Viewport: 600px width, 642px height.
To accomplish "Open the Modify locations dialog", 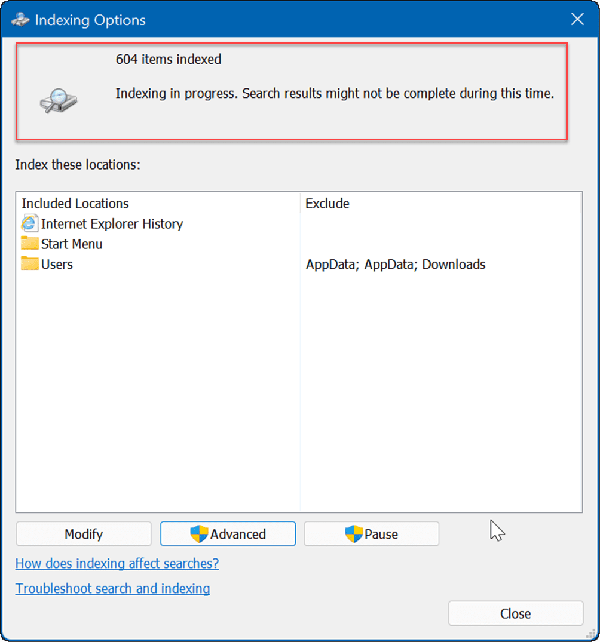I will coord(84,534).
